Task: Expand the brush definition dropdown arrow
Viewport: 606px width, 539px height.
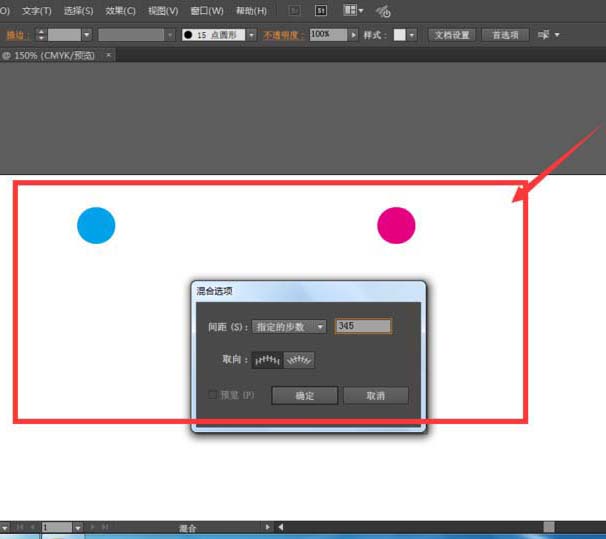Action: tap(252, 35)
